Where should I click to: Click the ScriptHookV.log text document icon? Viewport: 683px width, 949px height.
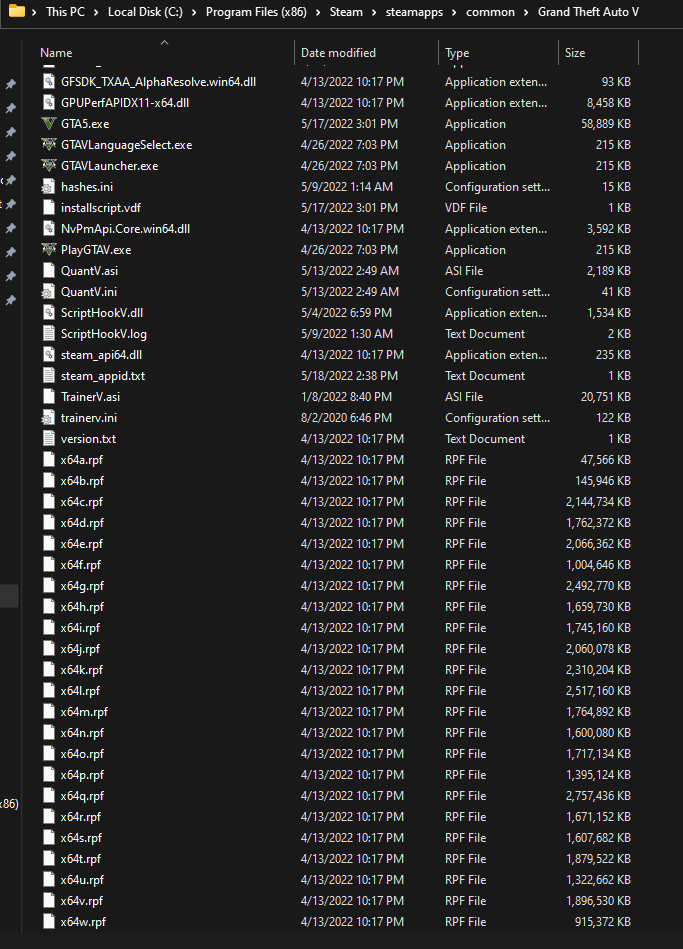point(49,333)
